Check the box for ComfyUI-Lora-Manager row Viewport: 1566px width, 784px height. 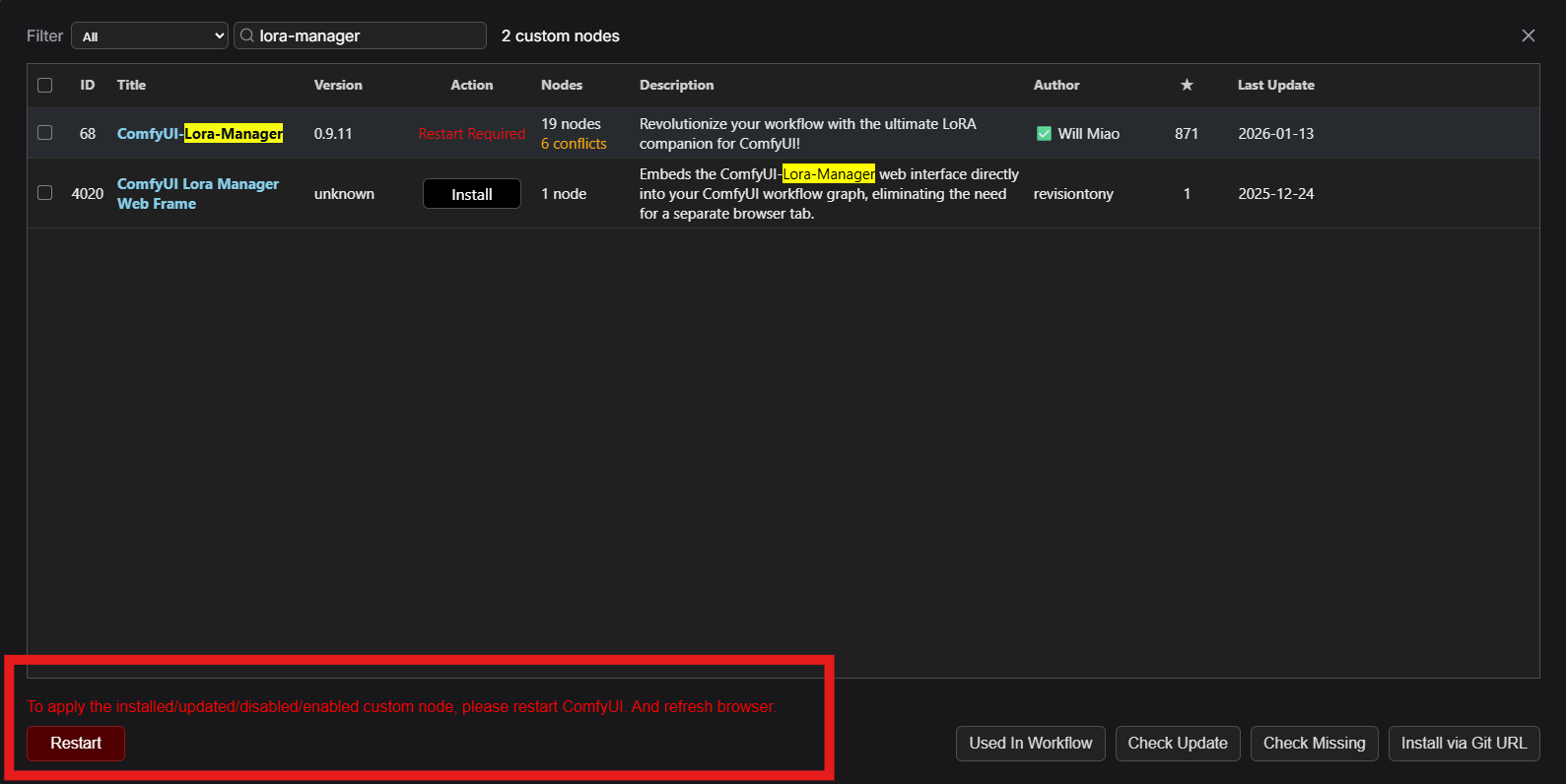click(x=45, y=132)
